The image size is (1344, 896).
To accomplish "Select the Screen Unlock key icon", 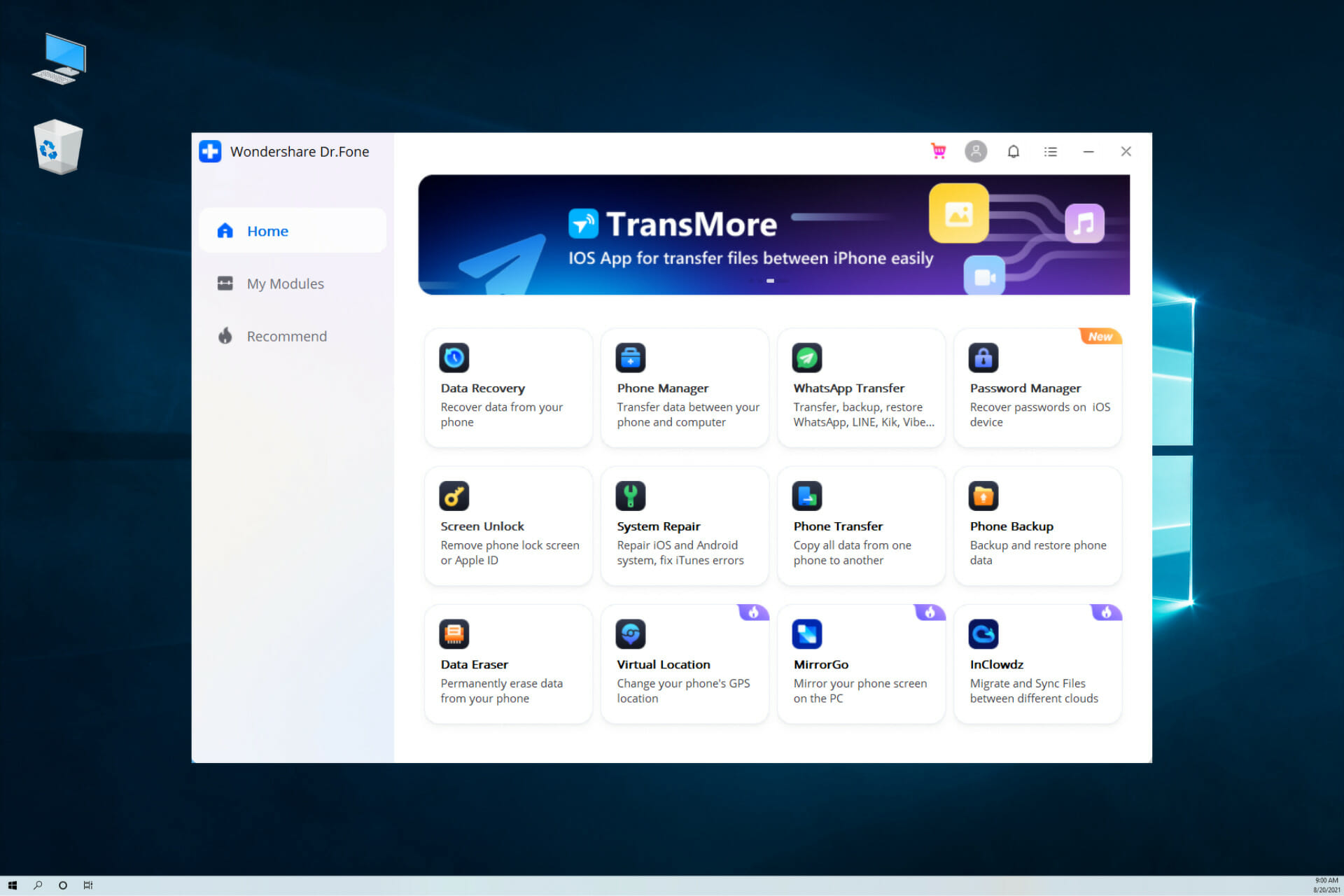I will [x=454, y=496].
